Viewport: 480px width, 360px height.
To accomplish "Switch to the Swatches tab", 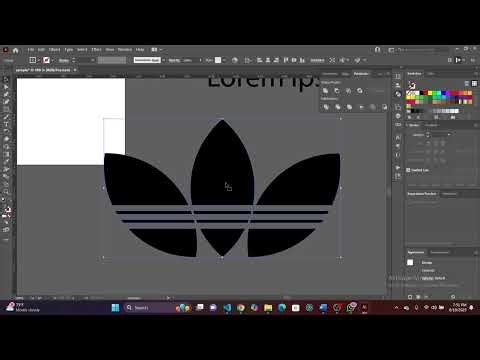I will (x=414, y=74).
